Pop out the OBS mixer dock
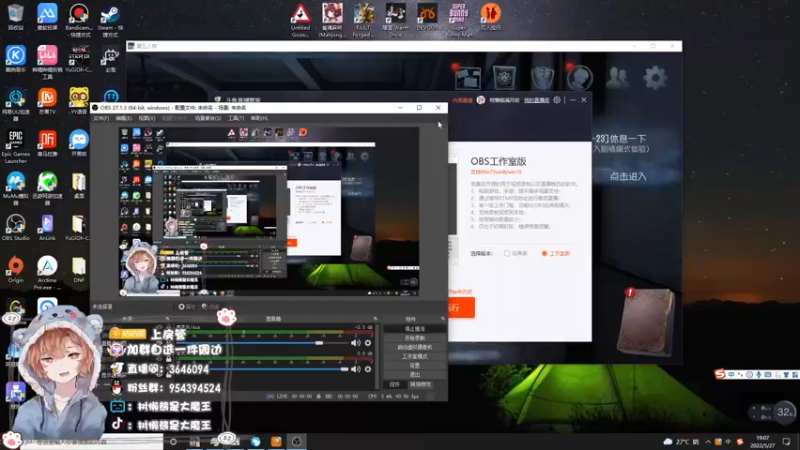The image size is (800, 450). (375, 319)
